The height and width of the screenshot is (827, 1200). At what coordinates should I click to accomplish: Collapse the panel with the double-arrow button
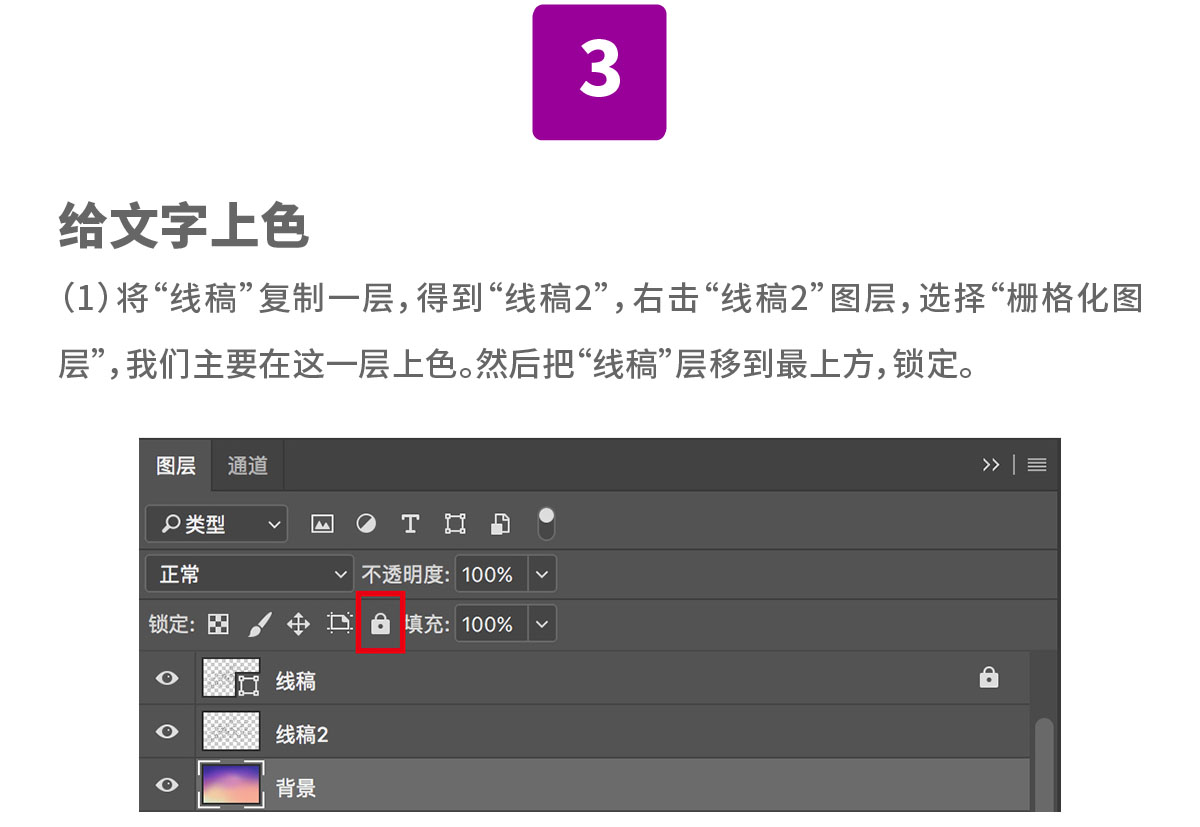coord(991,464)
